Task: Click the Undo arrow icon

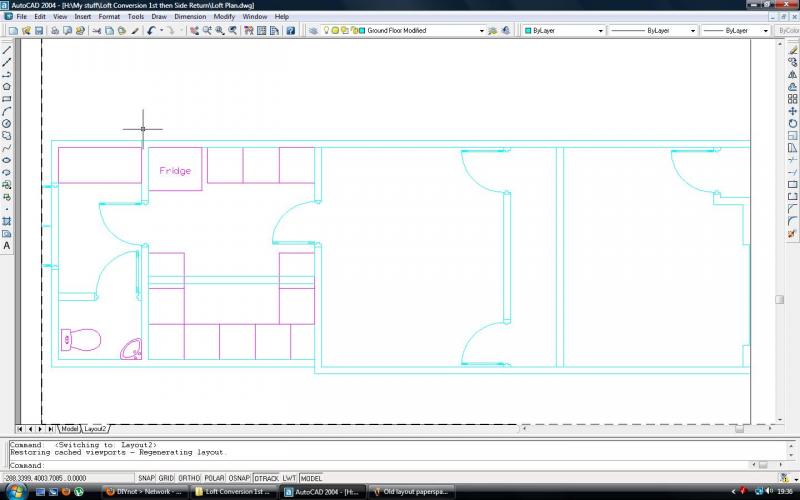Action: pyautogui.click(x=150, y=31)
